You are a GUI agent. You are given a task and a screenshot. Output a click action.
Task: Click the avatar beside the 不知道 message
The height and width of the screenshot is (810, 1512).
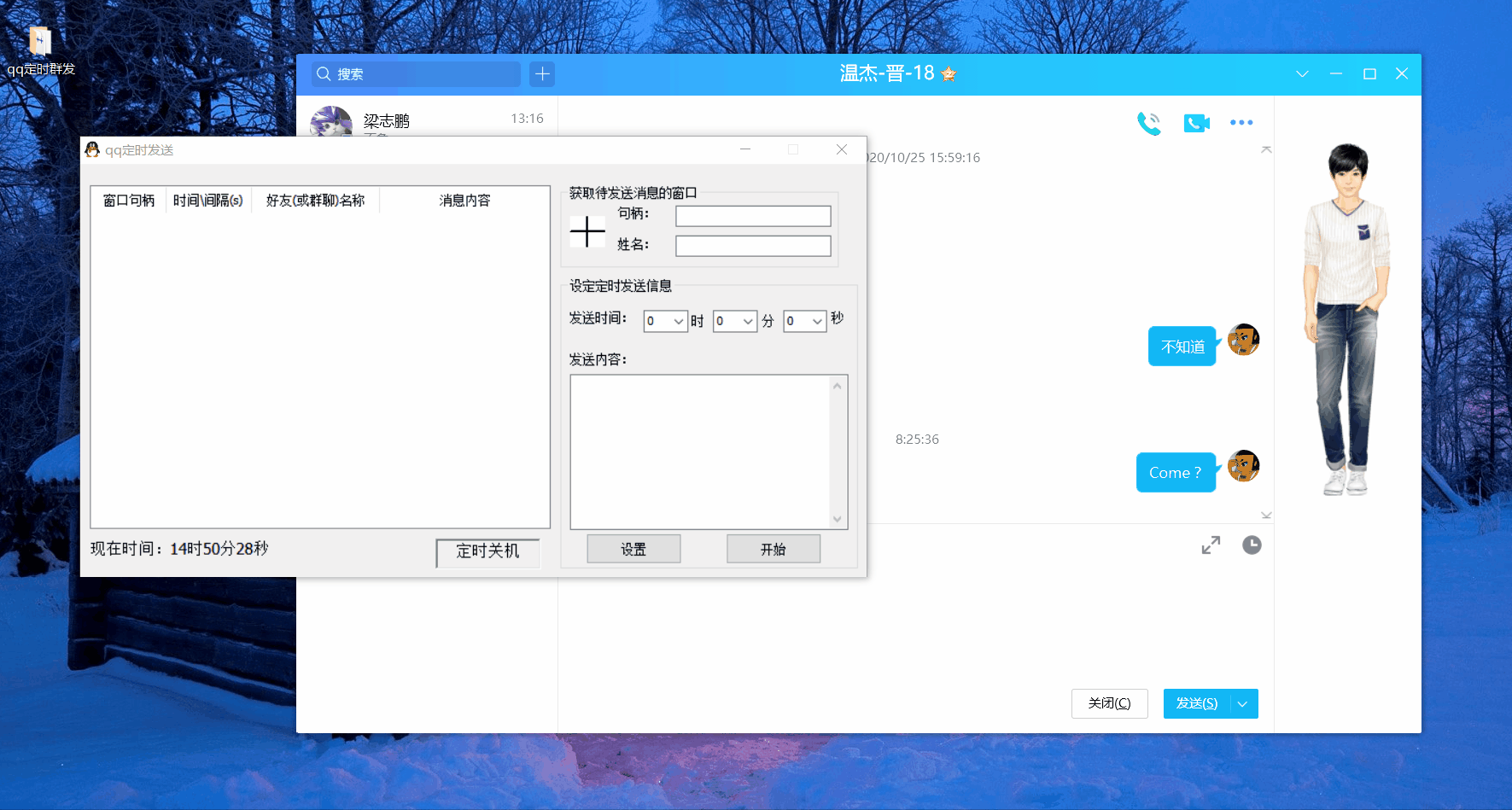1243,340
